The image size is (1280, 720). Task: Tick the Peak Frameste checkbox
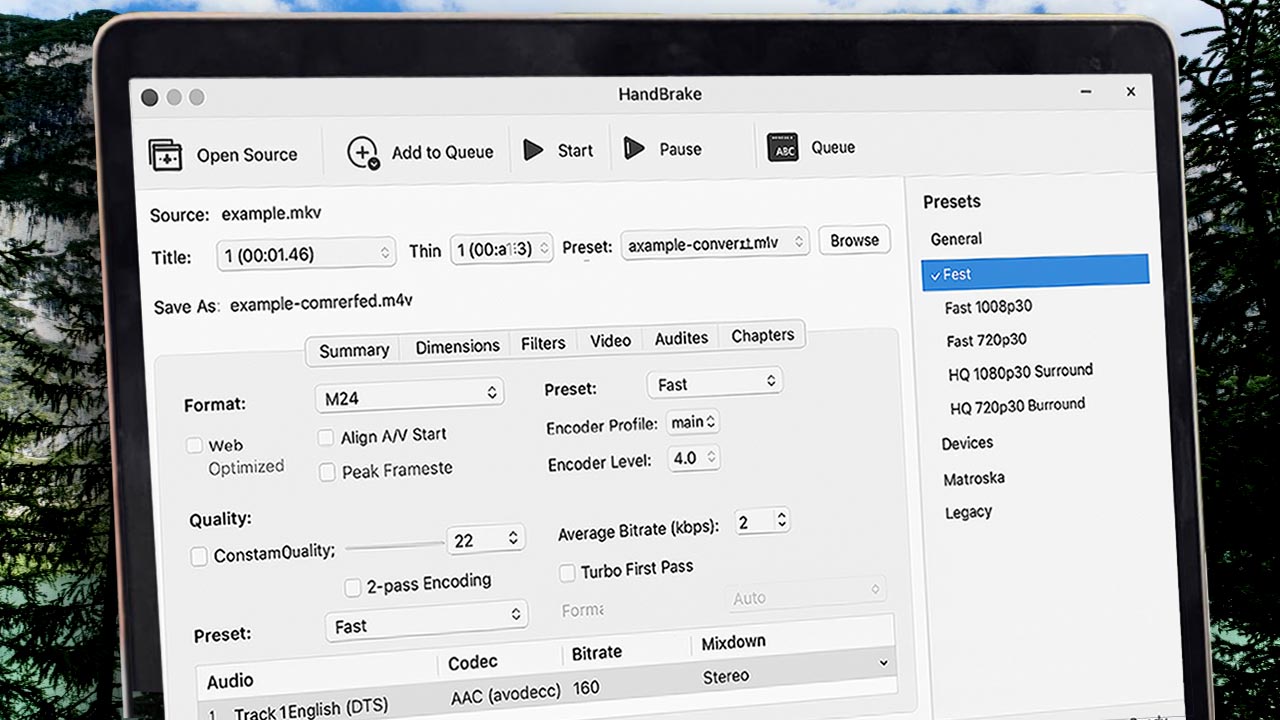click(327, 472)
